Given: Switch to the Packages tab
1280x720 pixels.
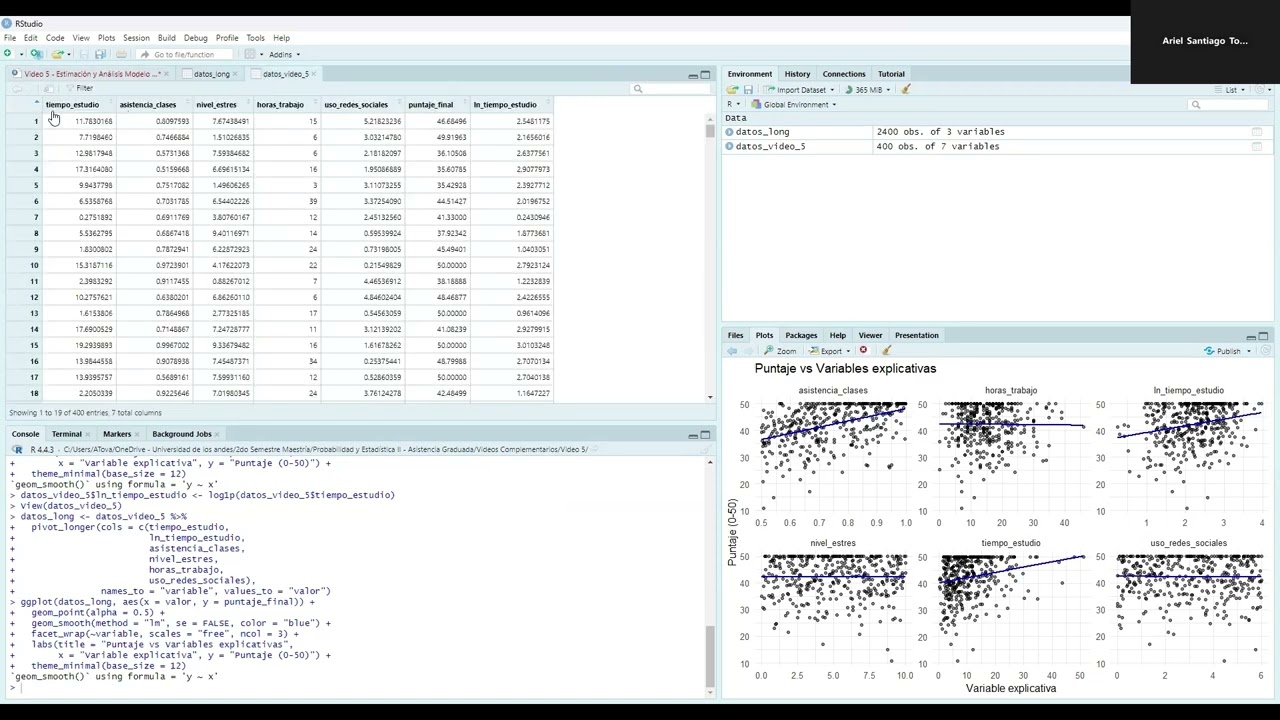Looking at the screenshot, I should coord(801,335).
